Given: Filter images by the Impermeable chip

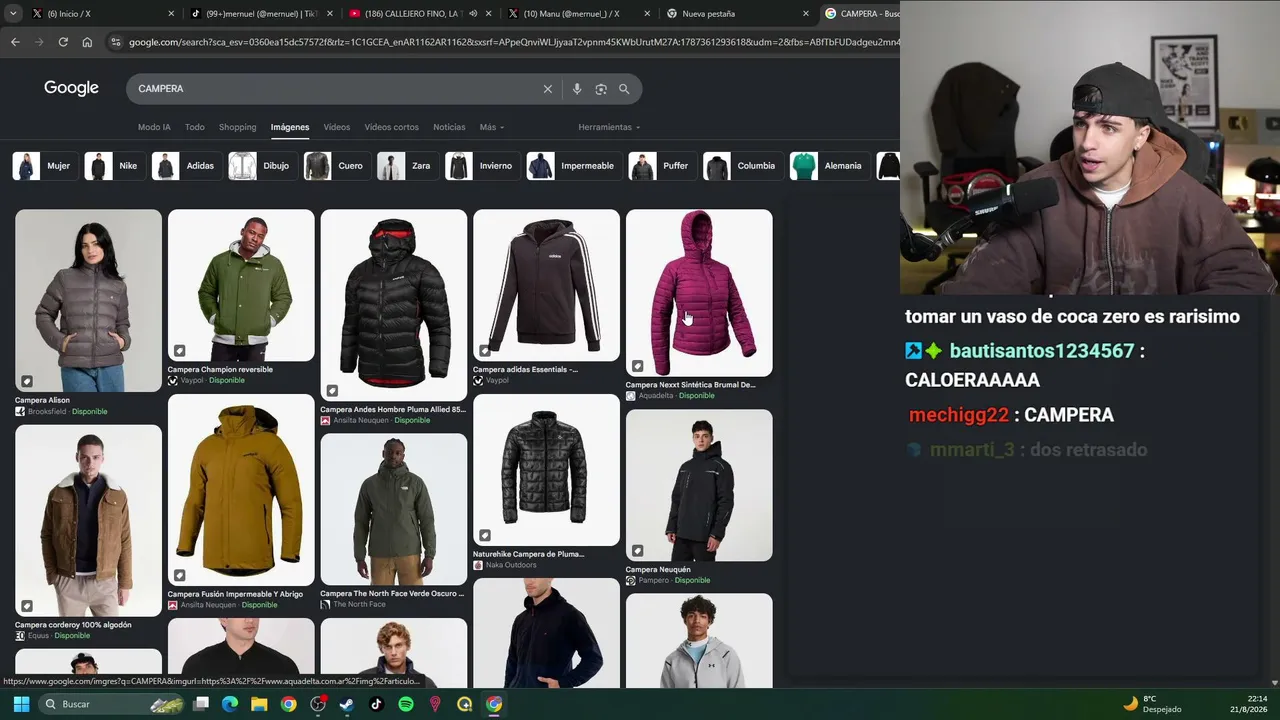Looking at the screenshot, I should (x=574, y=166).
